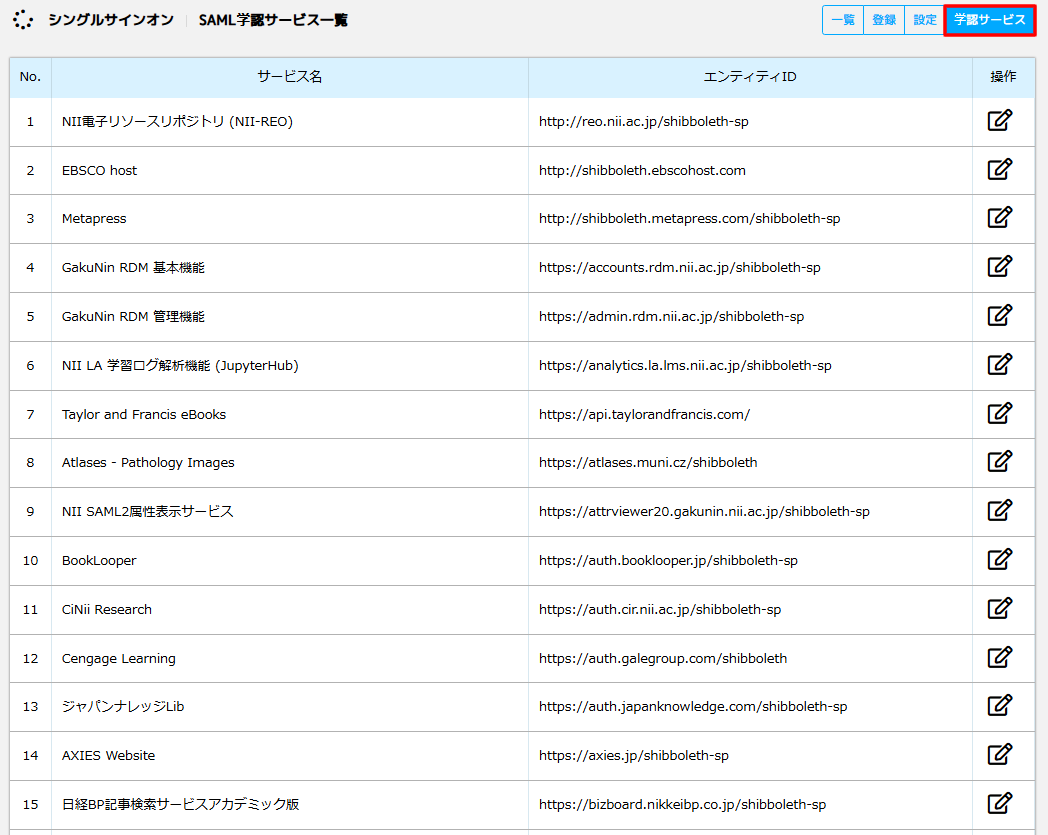Click entity ID https://axies.jp/shibboleth-sp
This screenshot has height=835, width=1048.
[634, 755]
